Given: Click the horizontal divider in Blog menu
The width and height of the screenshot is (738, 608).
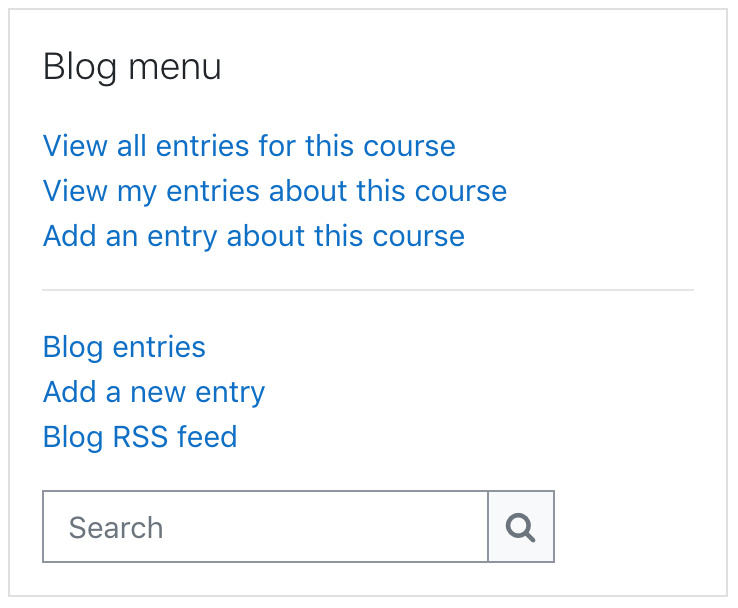Looking at the screenshot, I should point(368,290).
